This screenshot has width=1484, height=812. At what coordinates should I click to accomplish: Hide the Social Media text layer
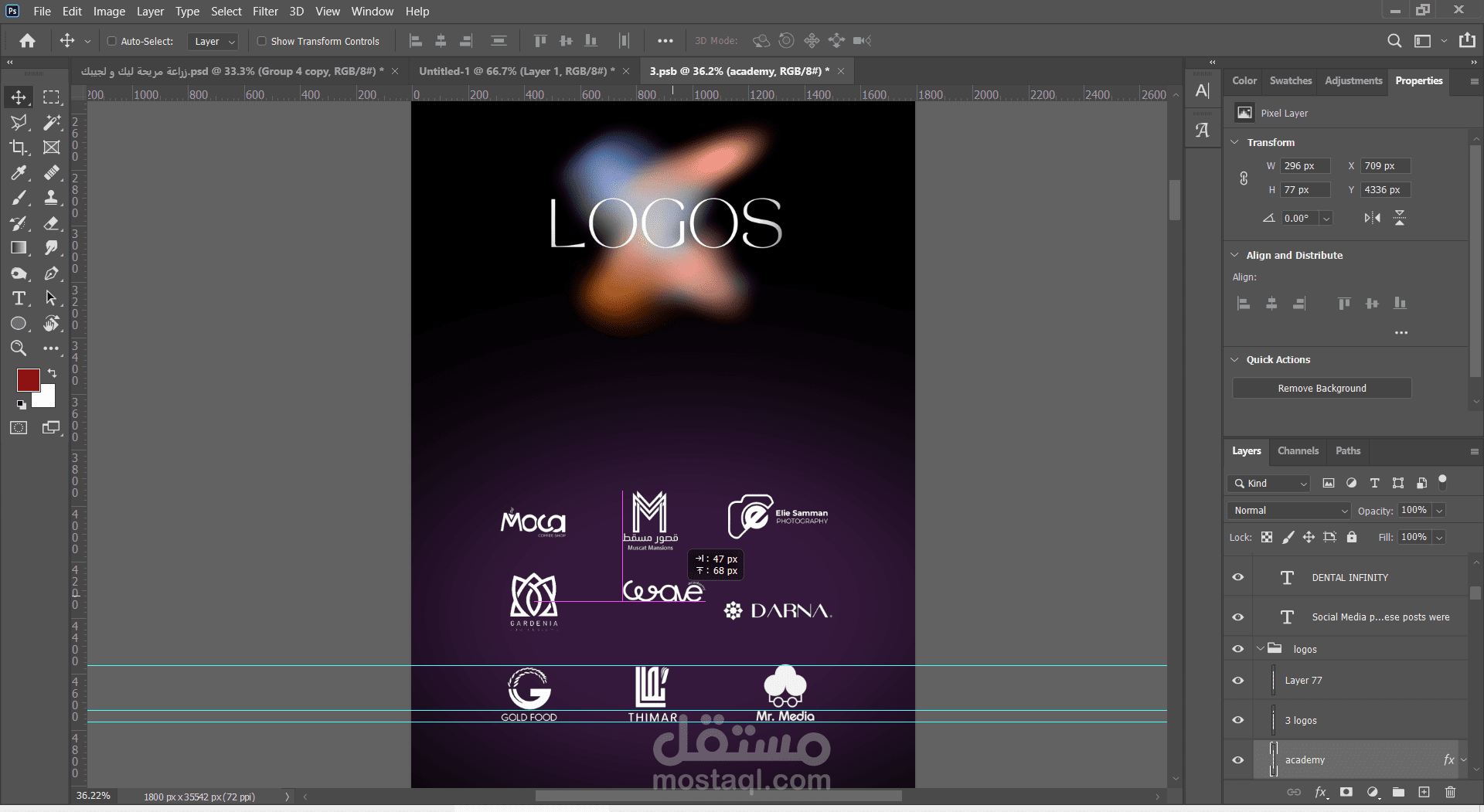coord(1238,617)
